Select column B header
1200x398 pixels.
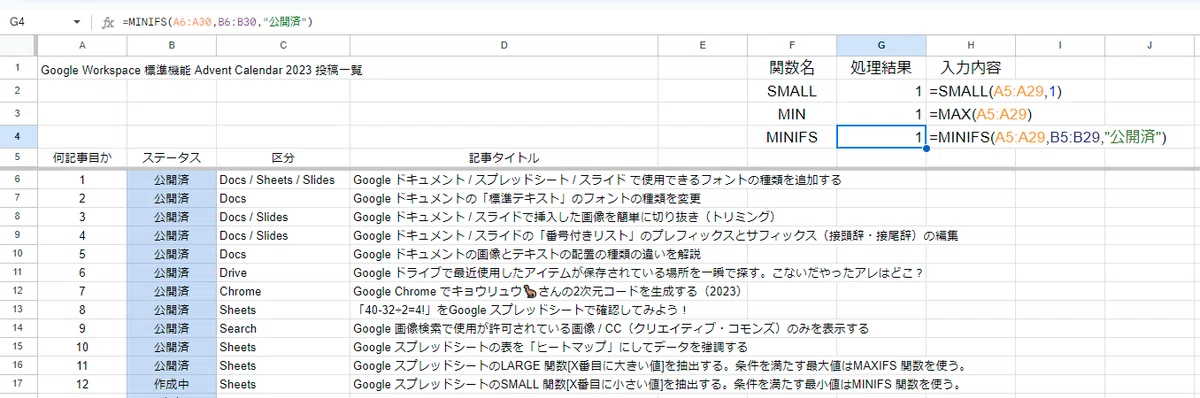click(x=172, y=45)
